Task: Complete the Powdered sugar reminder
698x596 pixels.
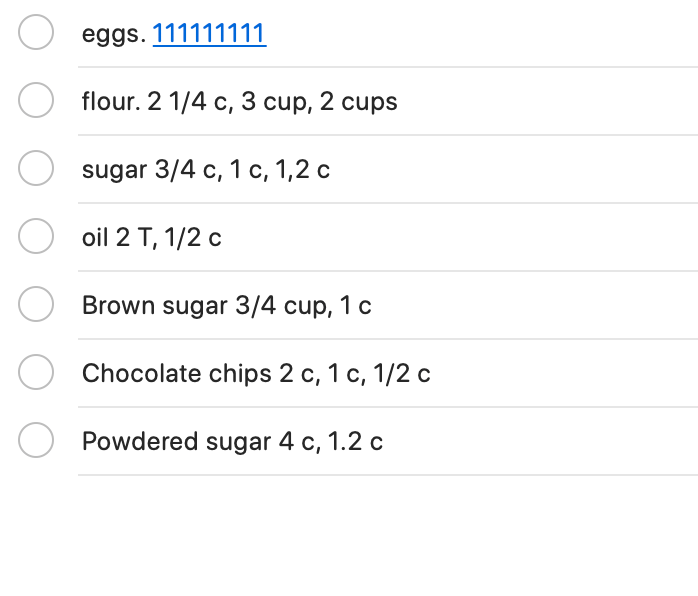Action: point(36,442)
